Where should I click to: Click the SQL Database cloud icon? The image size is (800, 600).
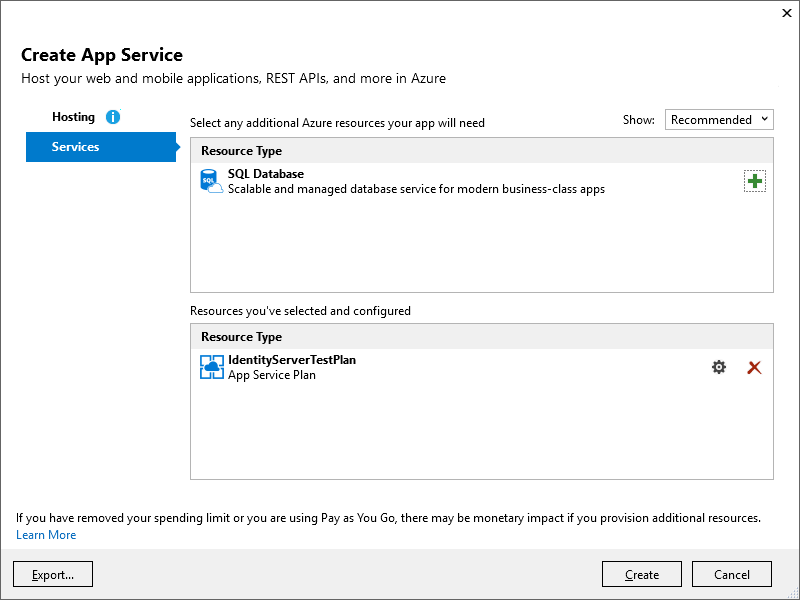pos(211,181)
